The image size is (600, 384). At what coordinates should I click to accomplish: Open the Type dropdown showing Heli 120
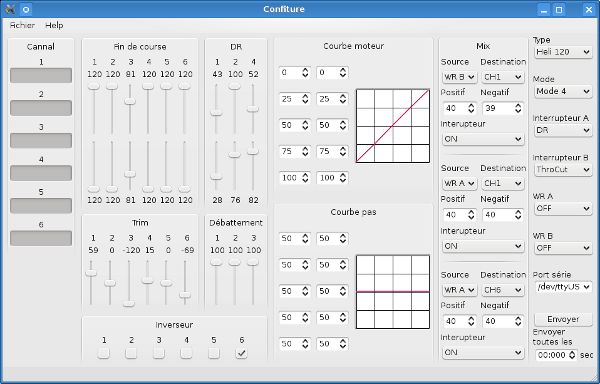click(x=563, y=52)
